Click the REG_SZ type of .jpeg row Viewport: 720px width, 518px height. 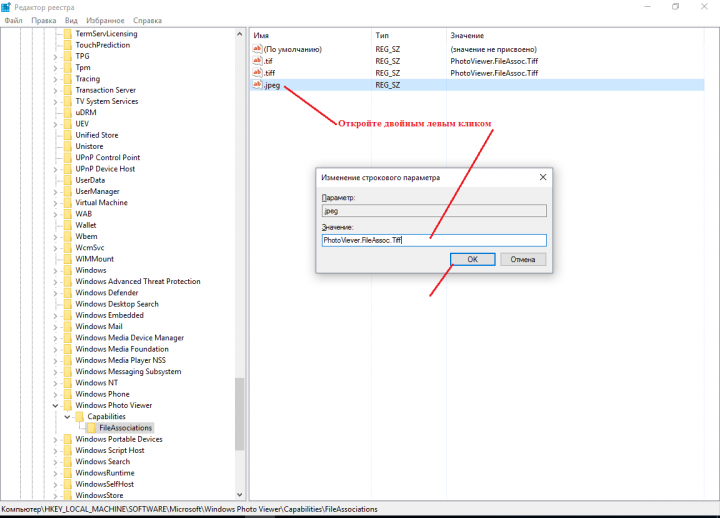tap(388, 85)
